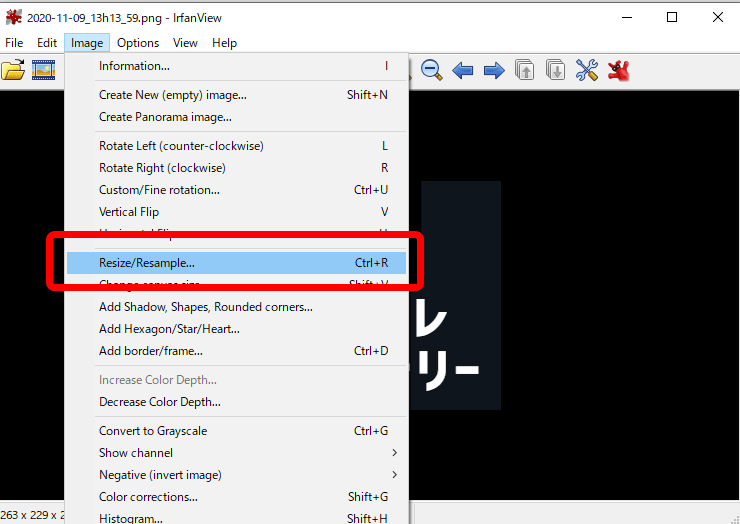Select Add border/frame...
This screenshot has height=524, width=740.
pyautogui.click(x=236, y=351)
